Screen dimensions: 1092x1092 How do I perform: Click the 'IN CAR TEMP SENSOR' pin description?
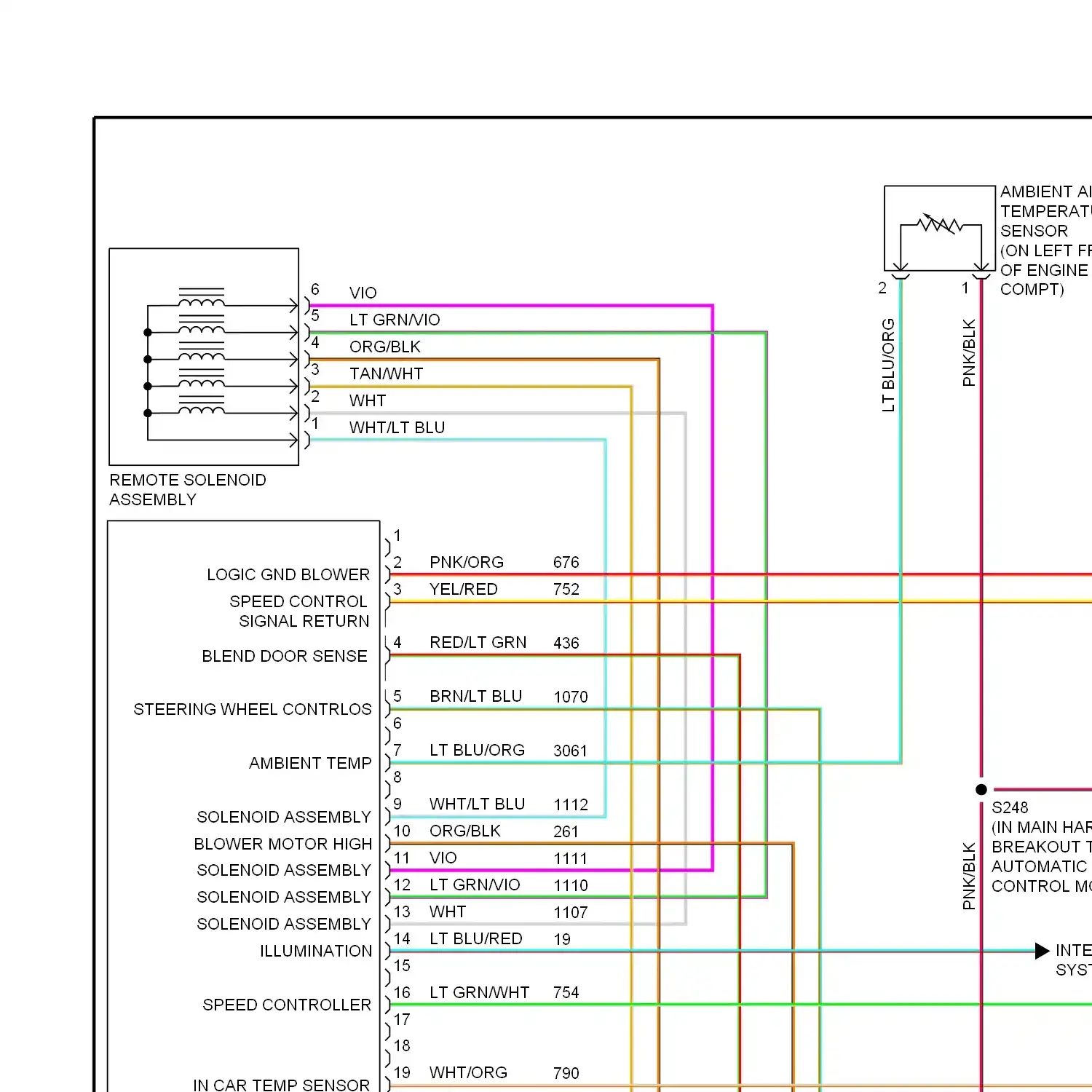click(281, 1085)
